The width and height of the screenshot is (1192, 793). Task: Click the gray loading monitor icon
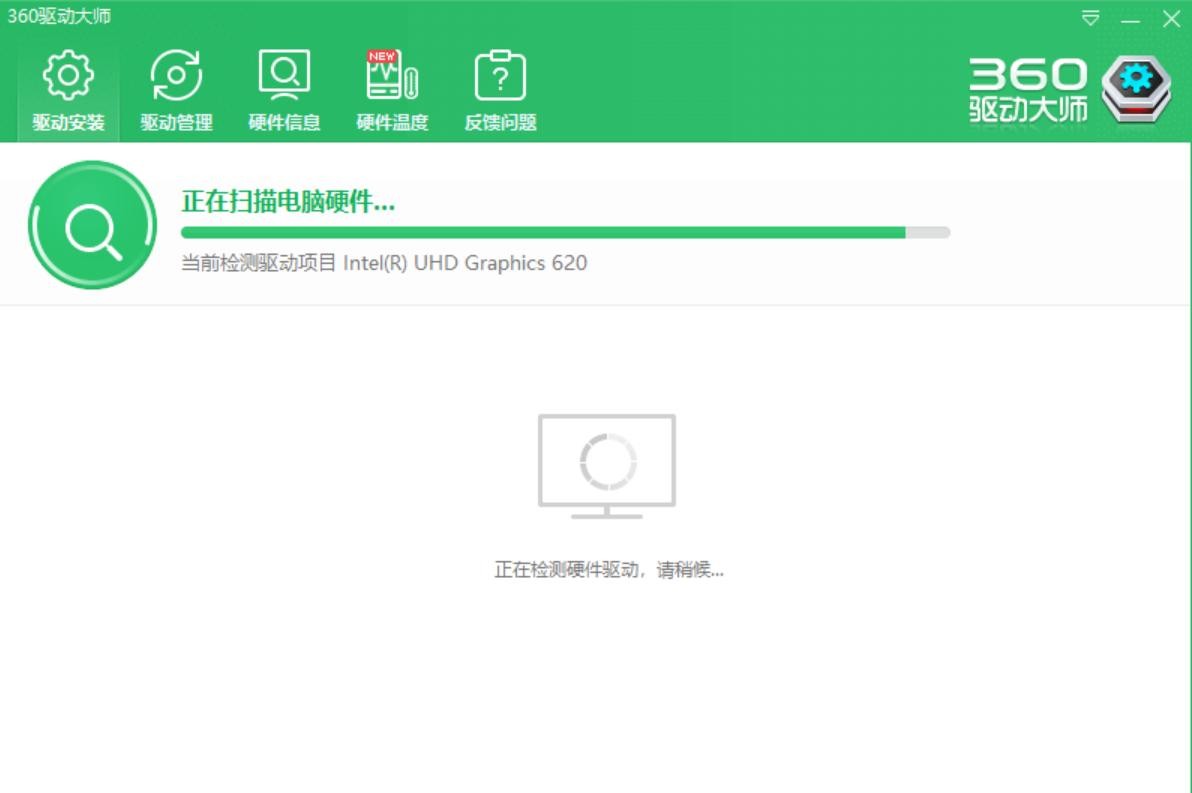click(x=607, y=465)
